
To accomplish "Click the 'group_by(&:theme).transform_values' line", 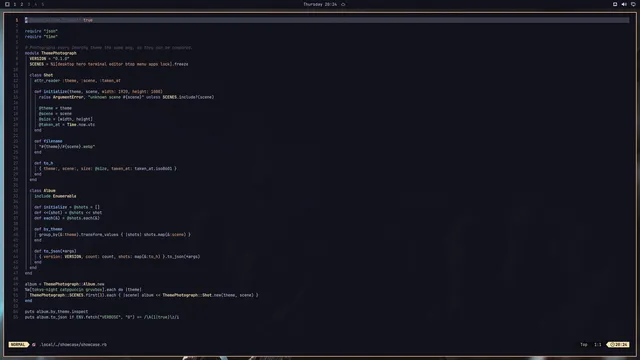I will point(115,235).
